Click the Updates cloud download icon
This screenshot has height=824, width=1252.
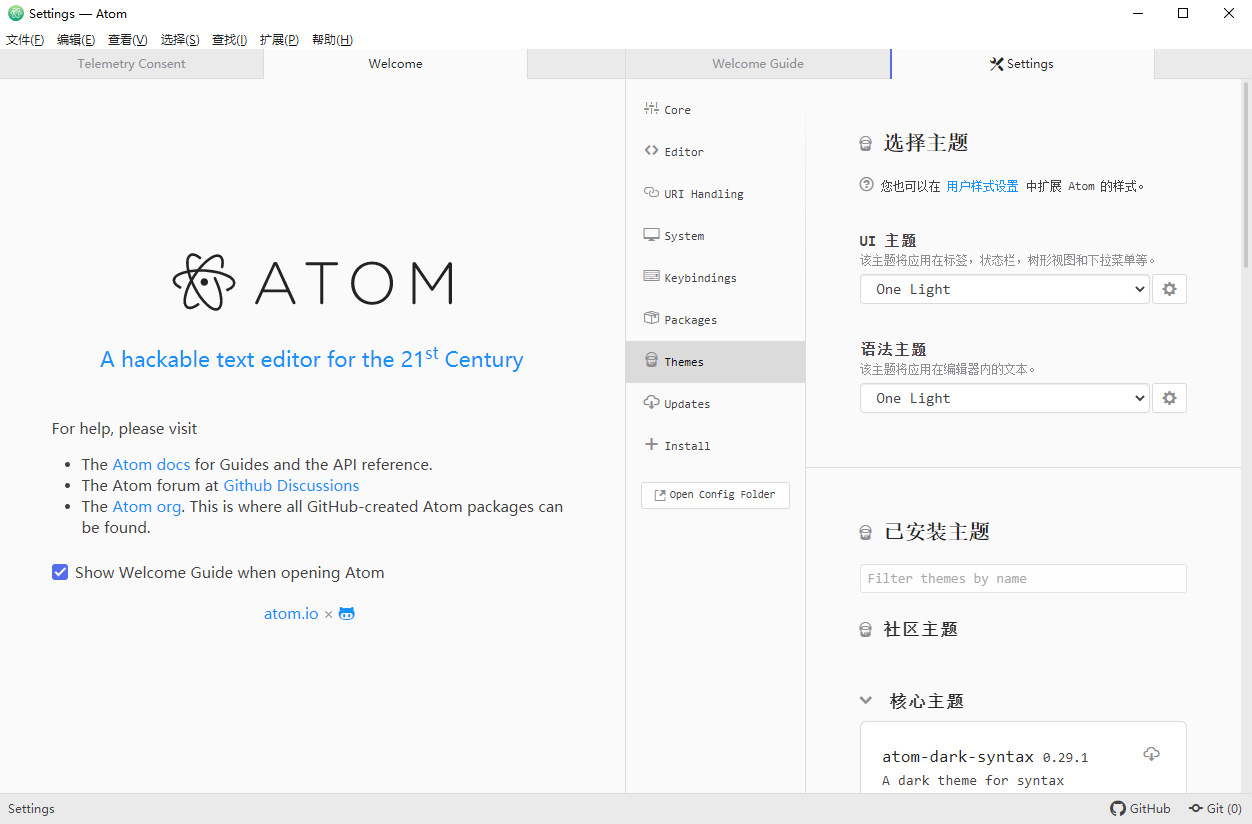[x=651, y=403]
